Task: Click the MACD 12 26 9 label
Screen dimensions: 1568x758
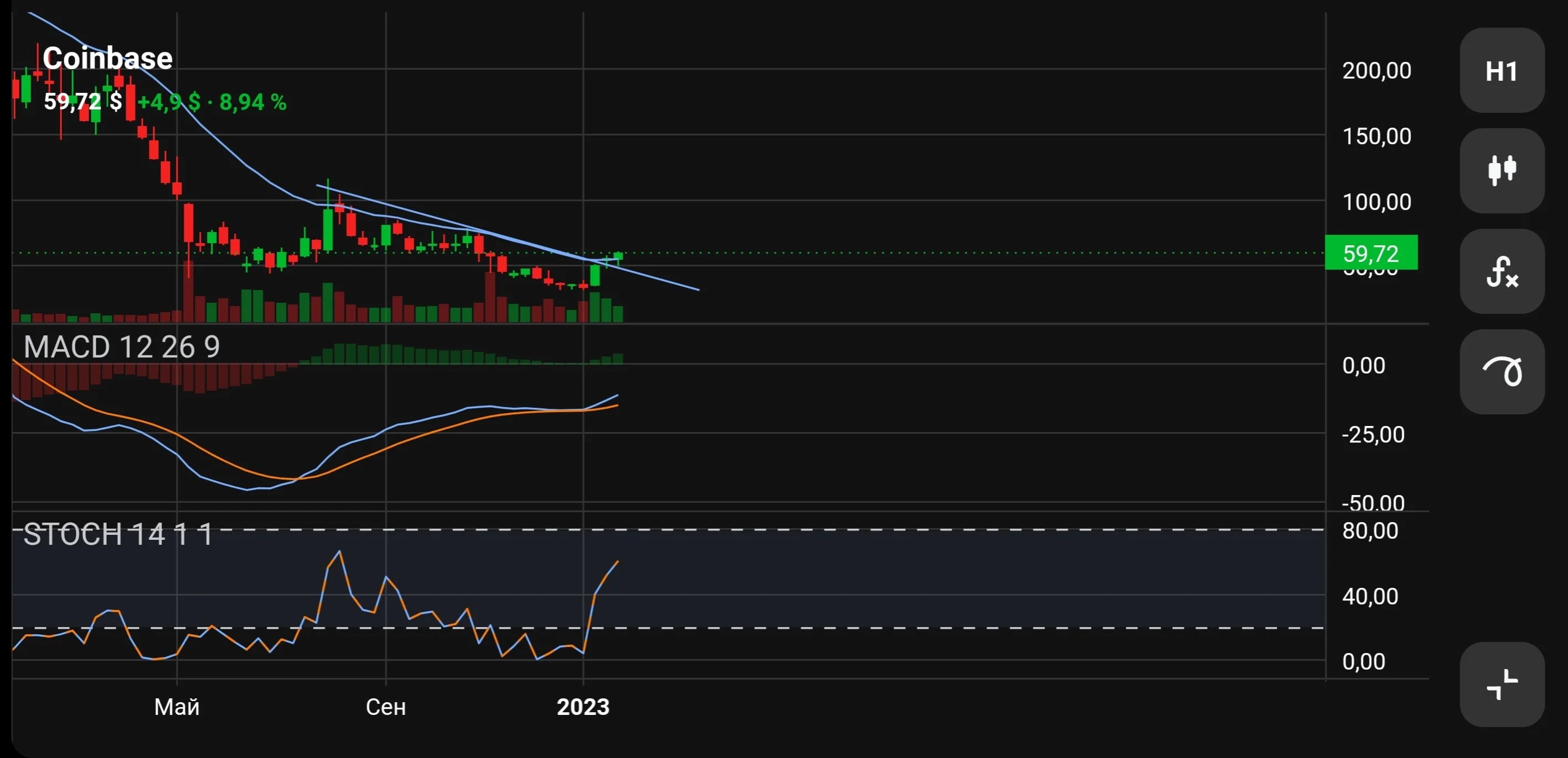Action: [122, 348]
